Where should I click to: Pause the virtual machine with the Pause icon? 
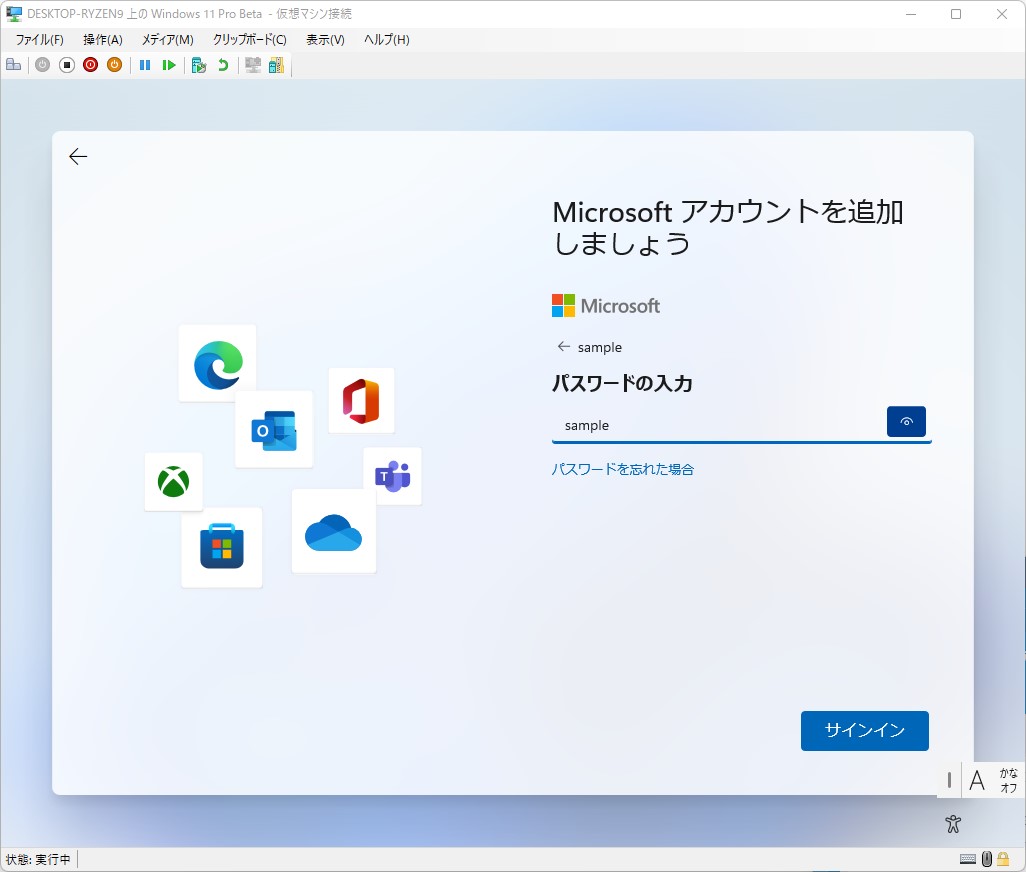click(x=145, y=64)
